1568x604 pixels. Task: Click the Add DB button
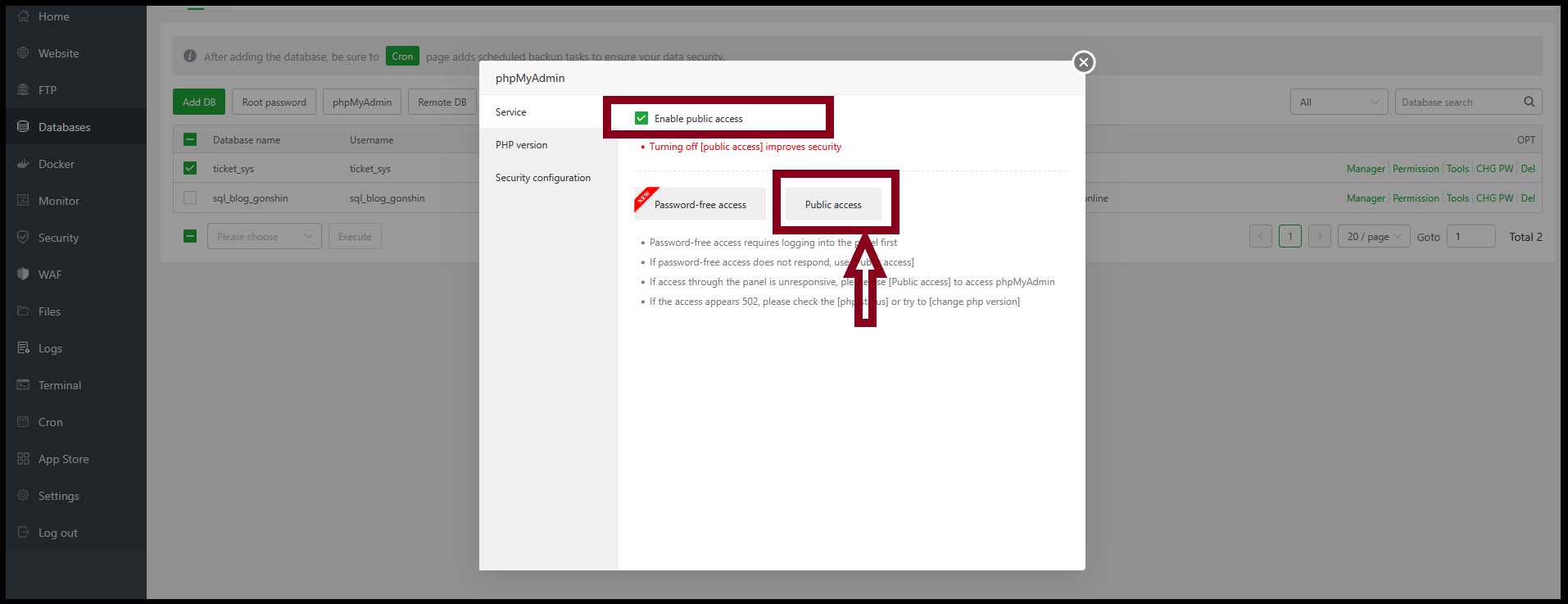[199, 102]
